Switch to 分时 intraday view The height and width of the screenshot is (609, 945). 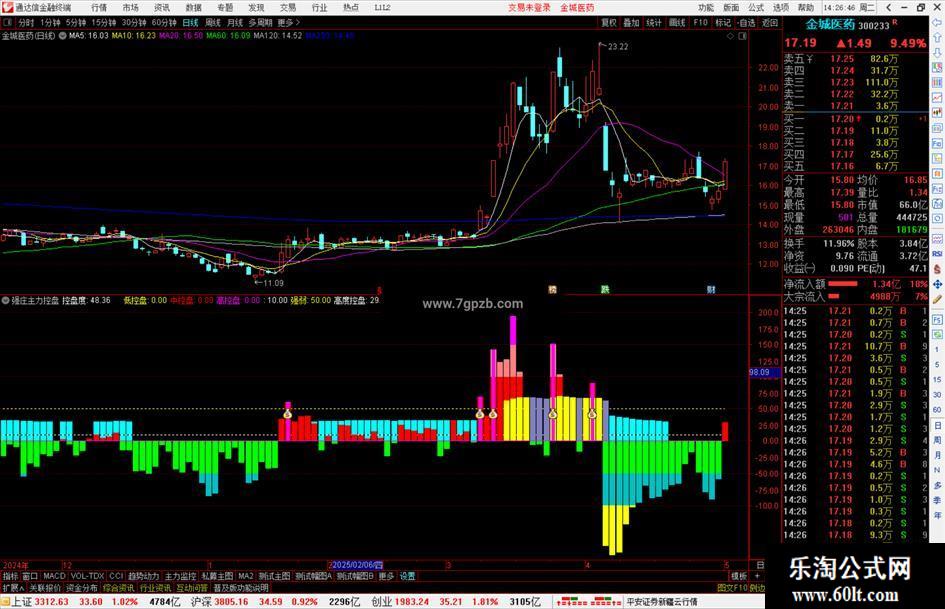click(26, 23)
